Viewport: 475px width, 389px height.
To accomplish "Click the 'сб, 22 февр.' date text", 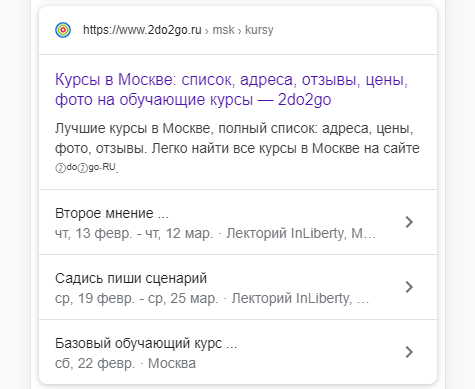I will click(x=95, y=363).
